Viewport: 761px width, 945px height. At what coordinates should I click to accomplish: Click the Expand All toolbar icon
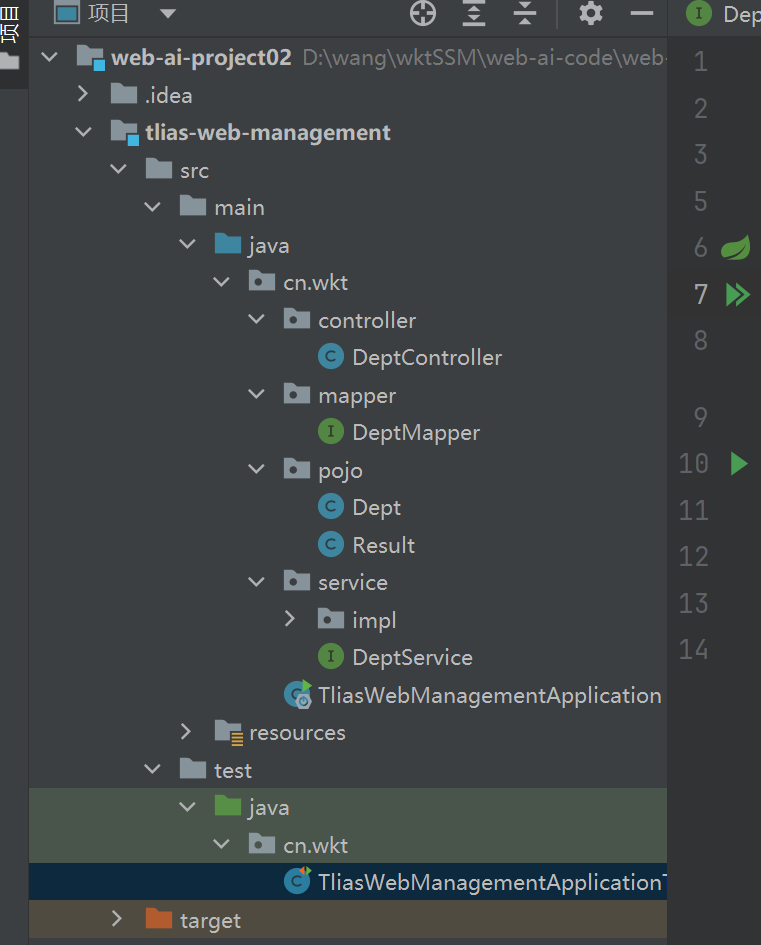click(473, 13)
